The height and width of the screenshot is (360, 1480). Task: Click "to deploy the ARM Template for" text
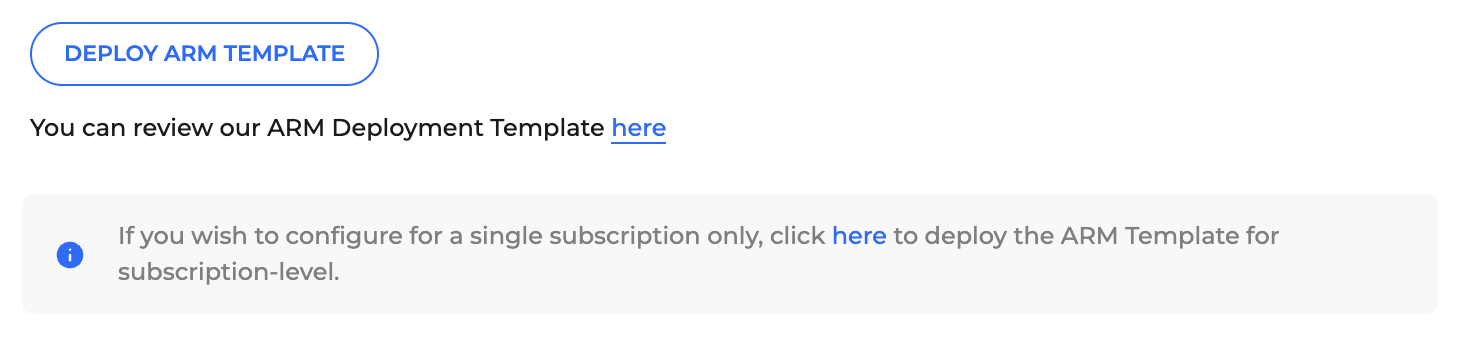(x=1086, y=237)
